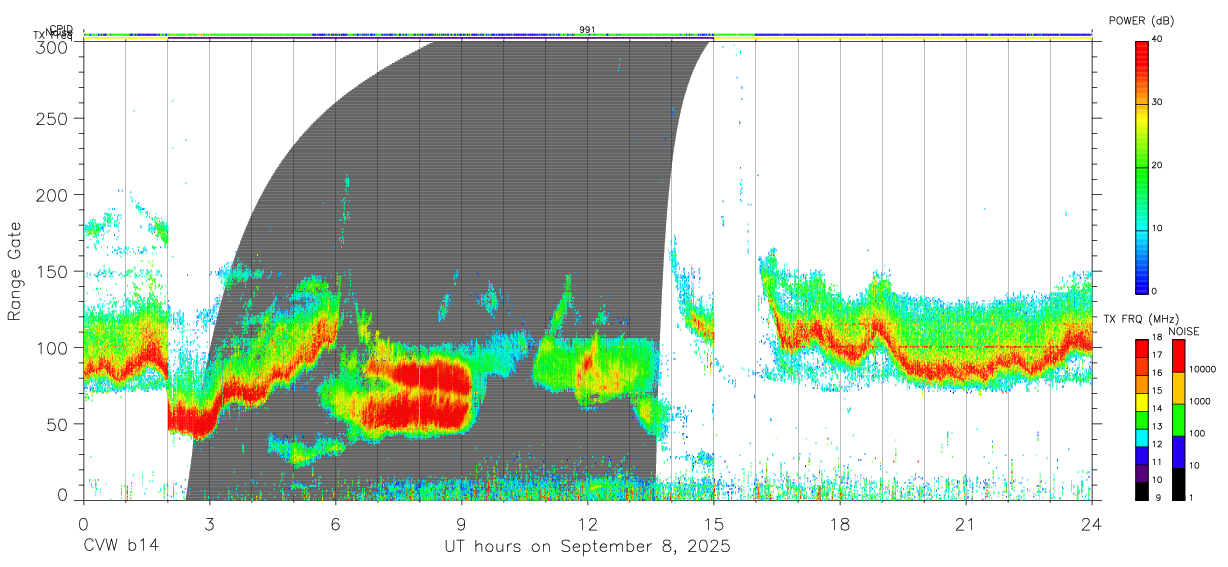Screen dimensions: 1228x567
Task: Click the UT hours on September 8, 2025 title
Action: [587, 547]
